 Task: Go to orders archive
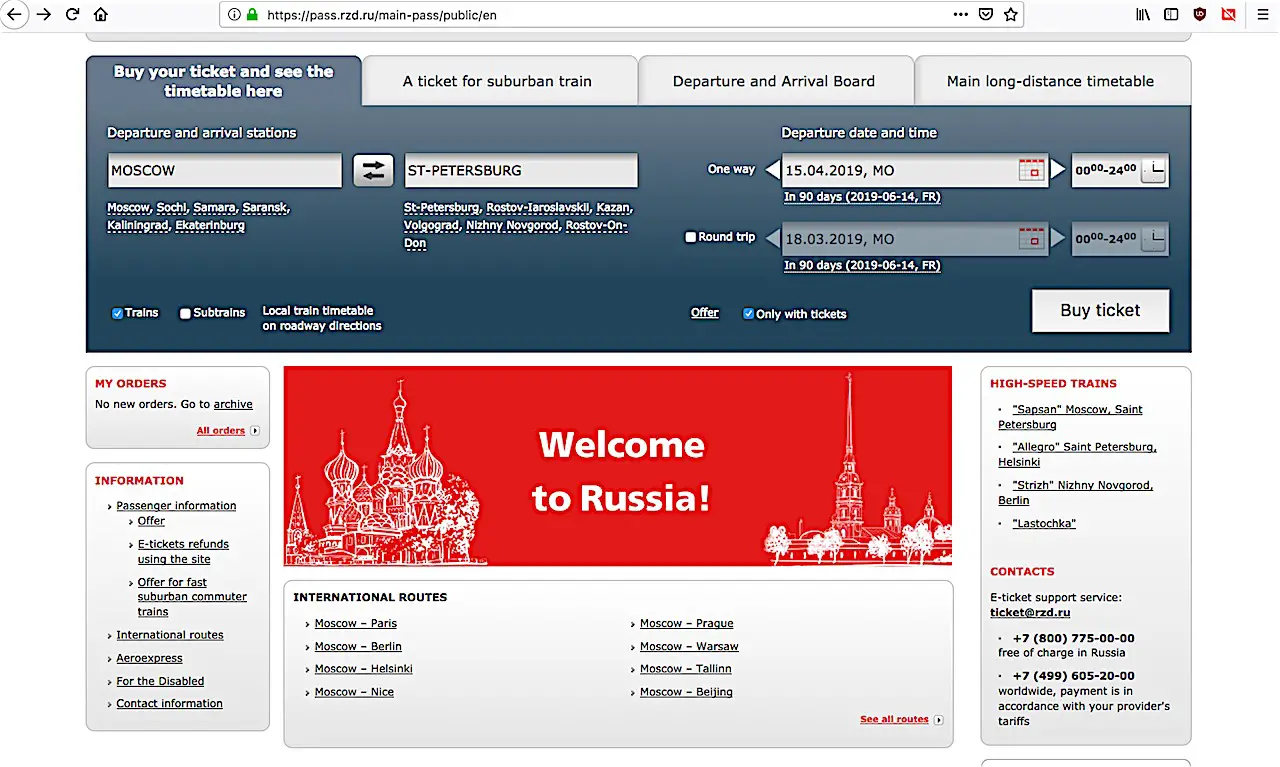tap(233, 405)
